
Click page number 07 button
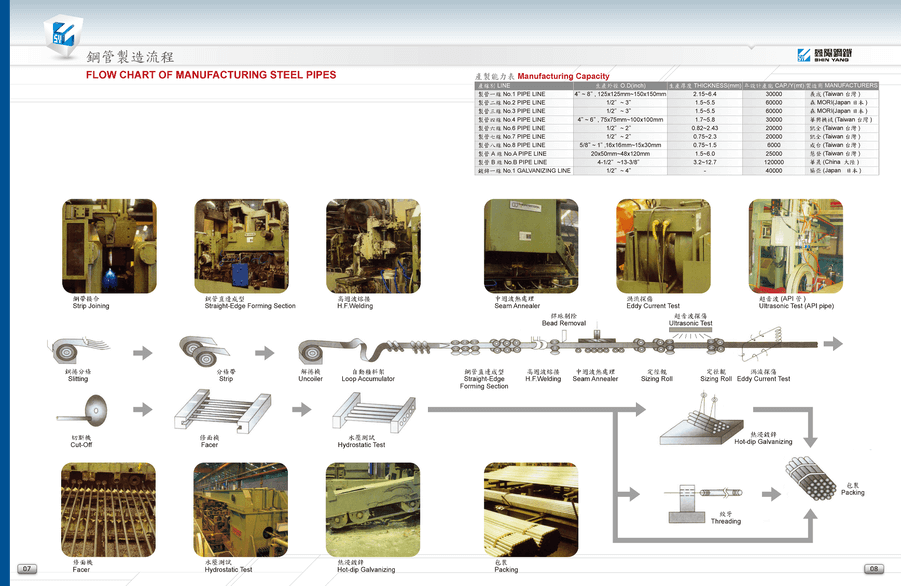point(27,569)
